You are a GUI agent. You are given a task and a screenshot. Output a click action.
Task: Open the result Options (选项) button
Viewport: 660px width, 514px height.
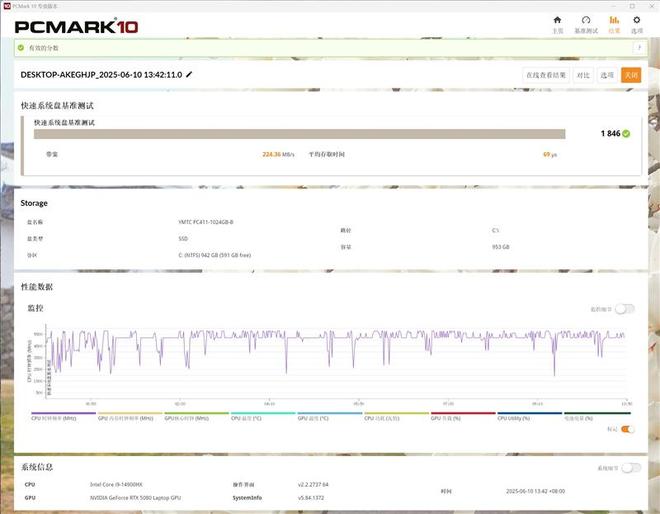[607, 75]
